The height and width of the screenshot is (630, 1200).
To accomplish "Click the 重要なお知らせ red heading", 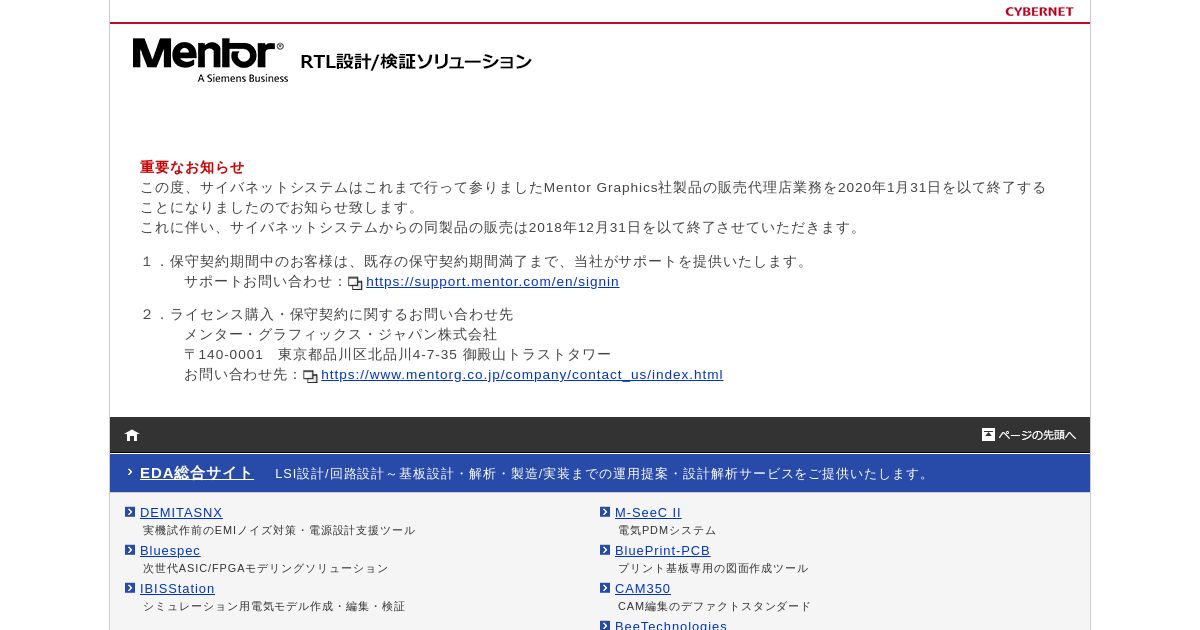I will pos(192,167).
